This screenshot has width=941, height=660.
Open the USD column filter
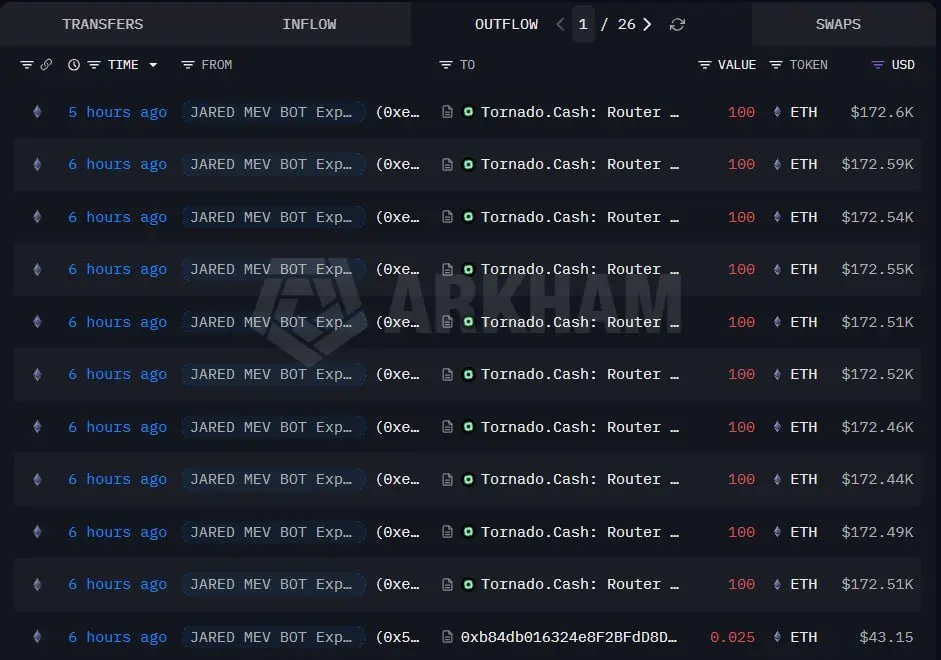[877, 65]
